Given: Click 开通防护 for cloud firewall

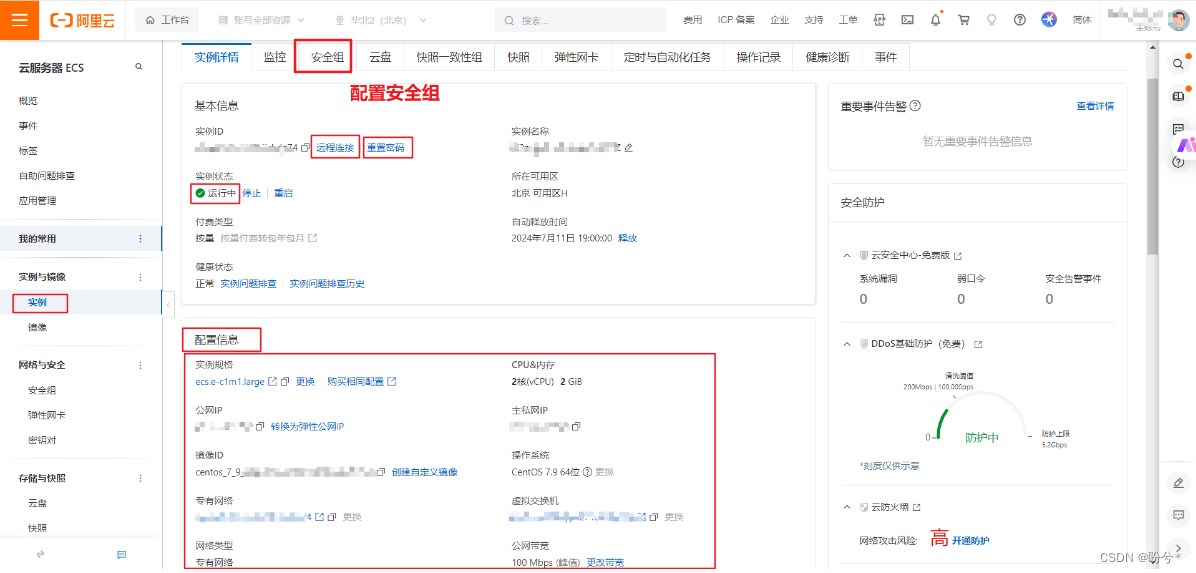Looking at the screenshot, I should (970, 540).
